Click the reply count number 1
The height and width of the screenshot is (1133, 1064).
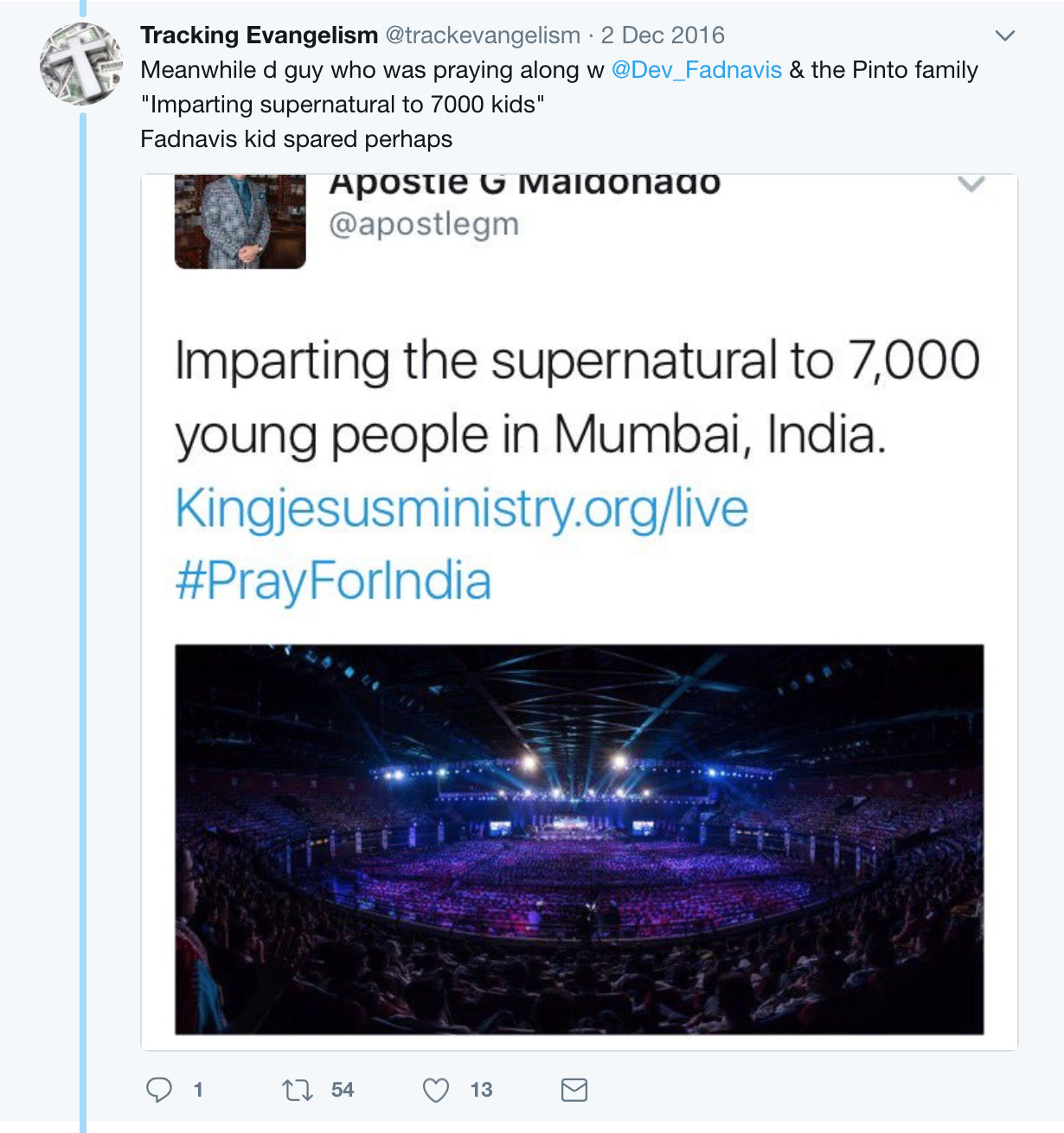(198, 1090)
